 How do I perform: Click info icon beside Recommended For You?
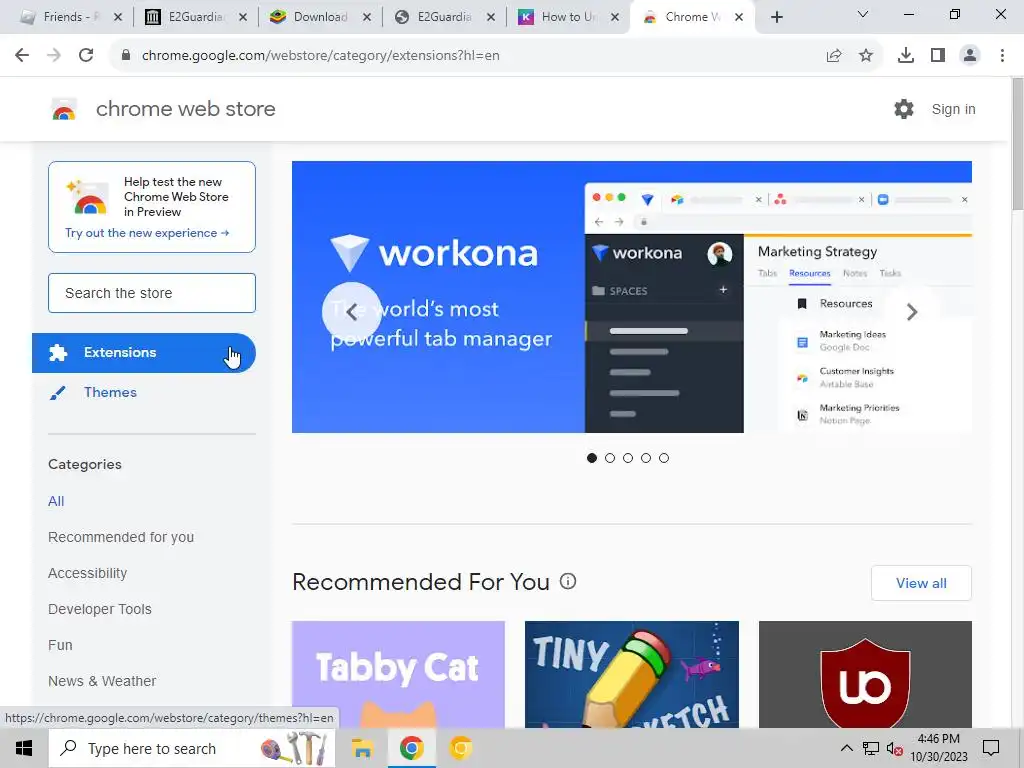pos(568,581)
